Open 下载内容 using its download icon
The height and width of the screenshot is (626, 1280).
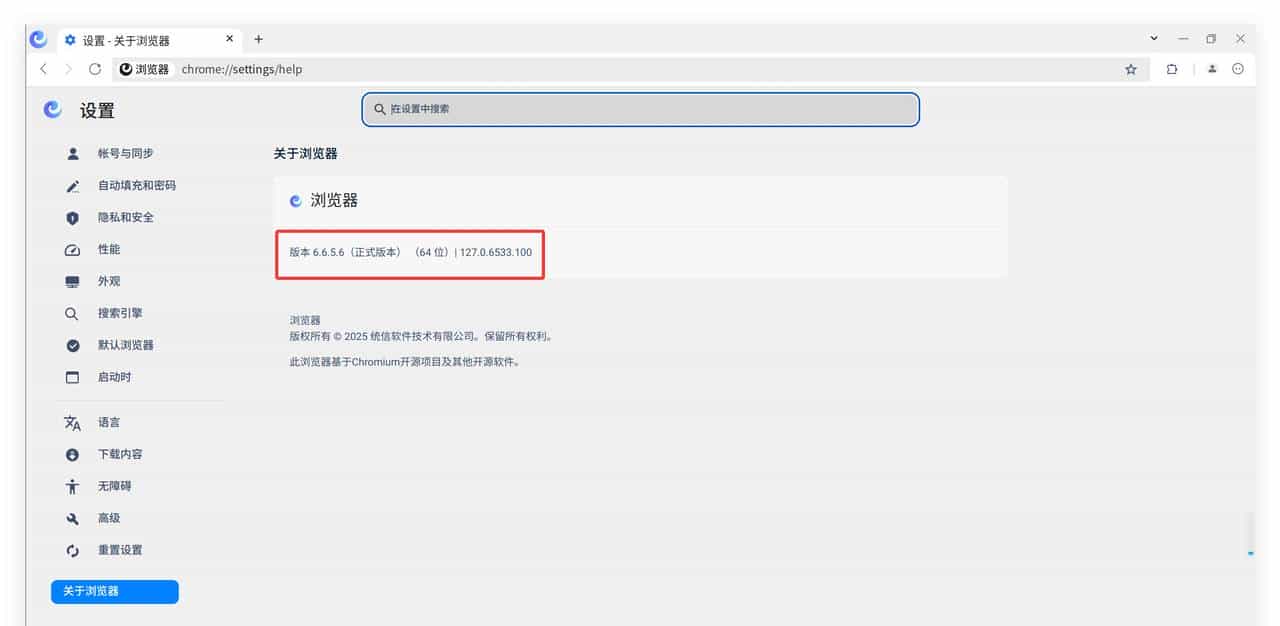click(x=71, y=454)
